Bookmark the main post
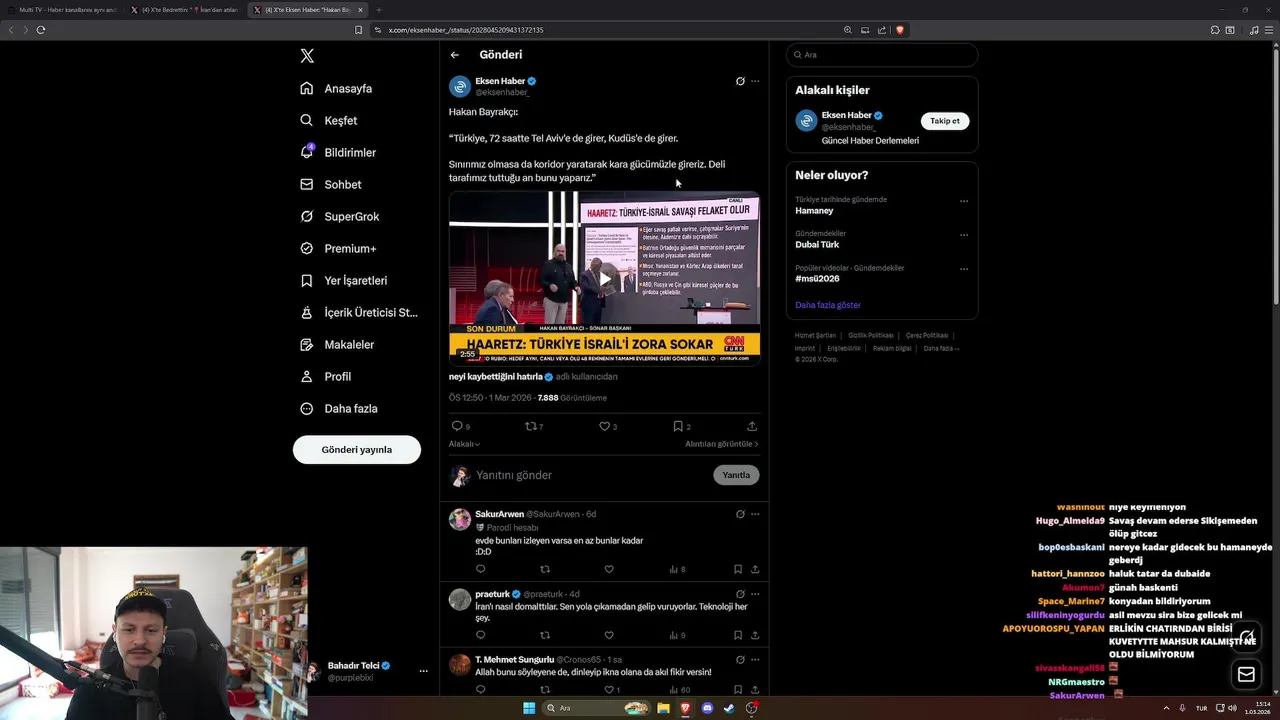Image resolution: width=1280 pixels, height=720 pixels. click(x=678, y=426)
